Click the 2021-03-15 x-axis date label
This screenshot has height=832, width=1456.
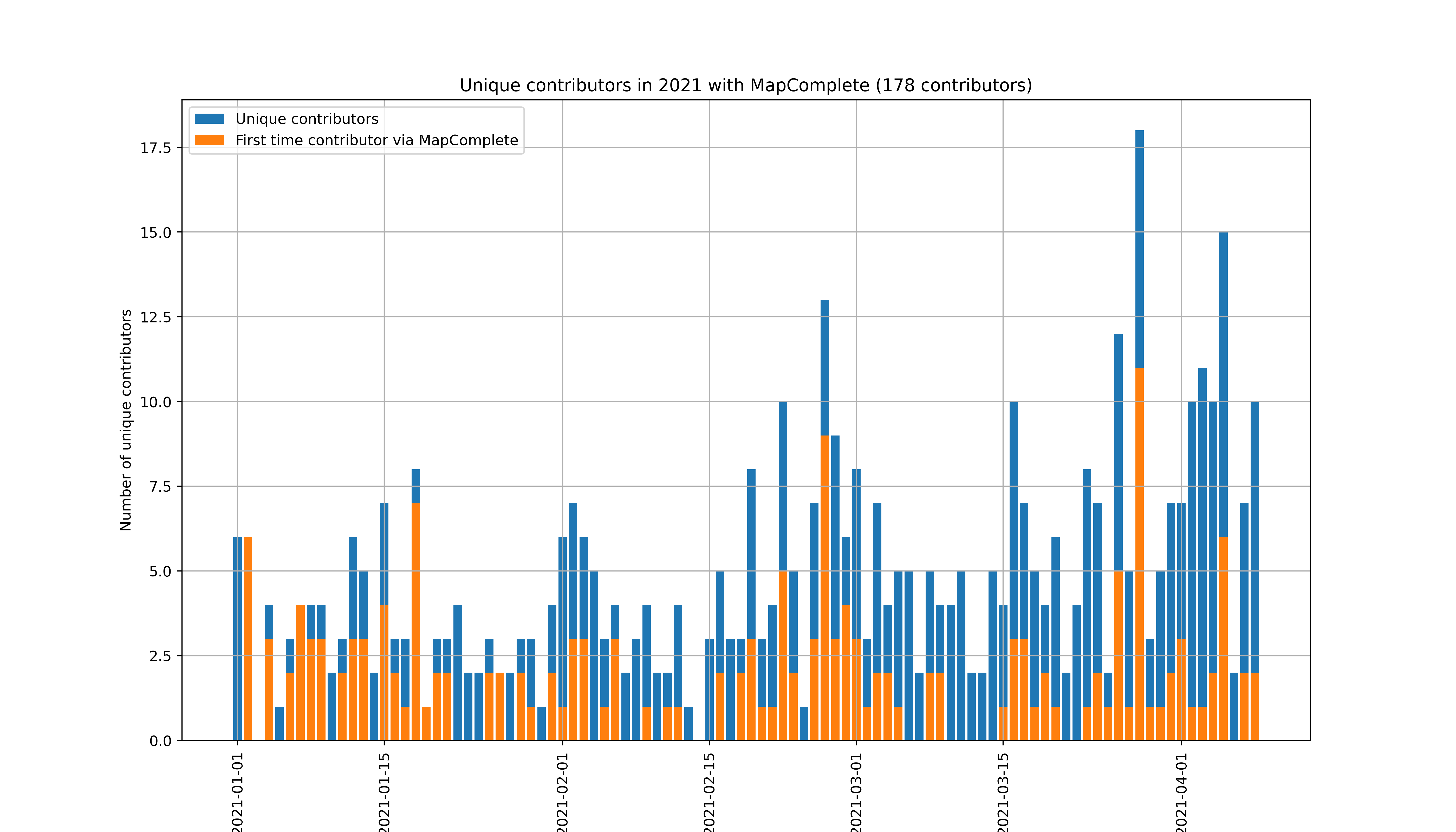(1003, 792)
